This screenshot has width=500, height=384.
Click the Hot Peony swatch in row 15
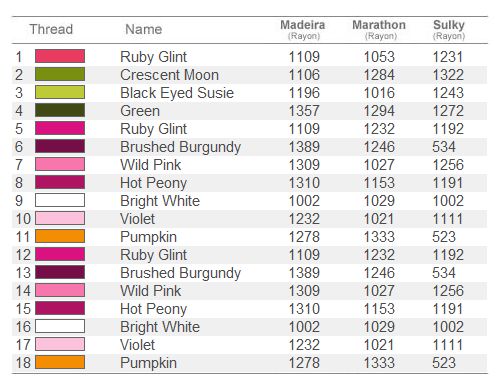(x=60, y=308)
